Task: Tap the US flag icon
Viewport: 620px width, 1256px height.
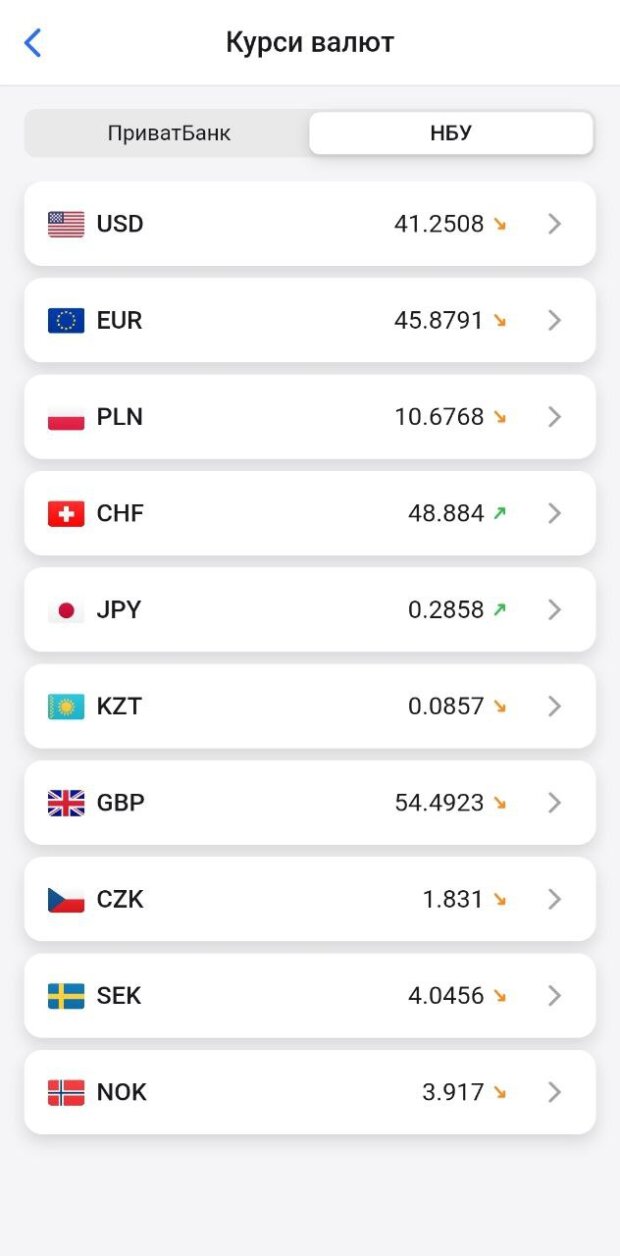Action: 66,224
